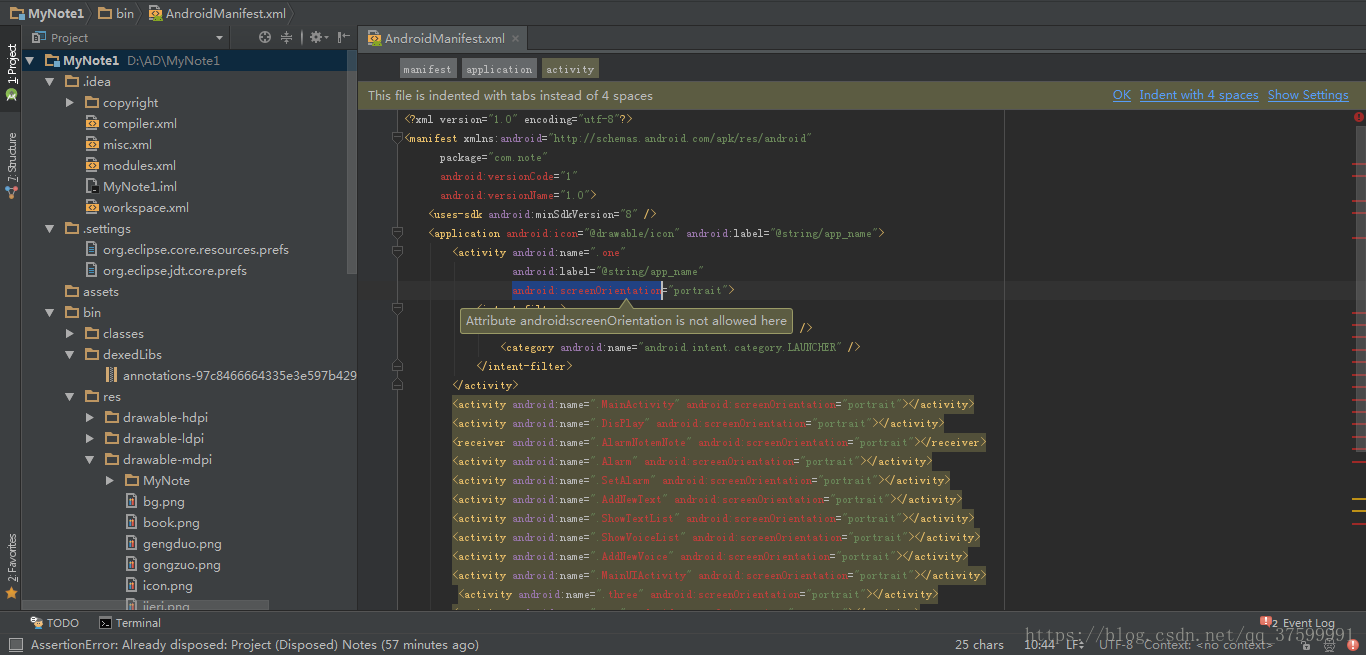Open the Terminal tool window tab
This screenshot has height=655, width=1366.
pyautogui.click(x=130, y=623)
